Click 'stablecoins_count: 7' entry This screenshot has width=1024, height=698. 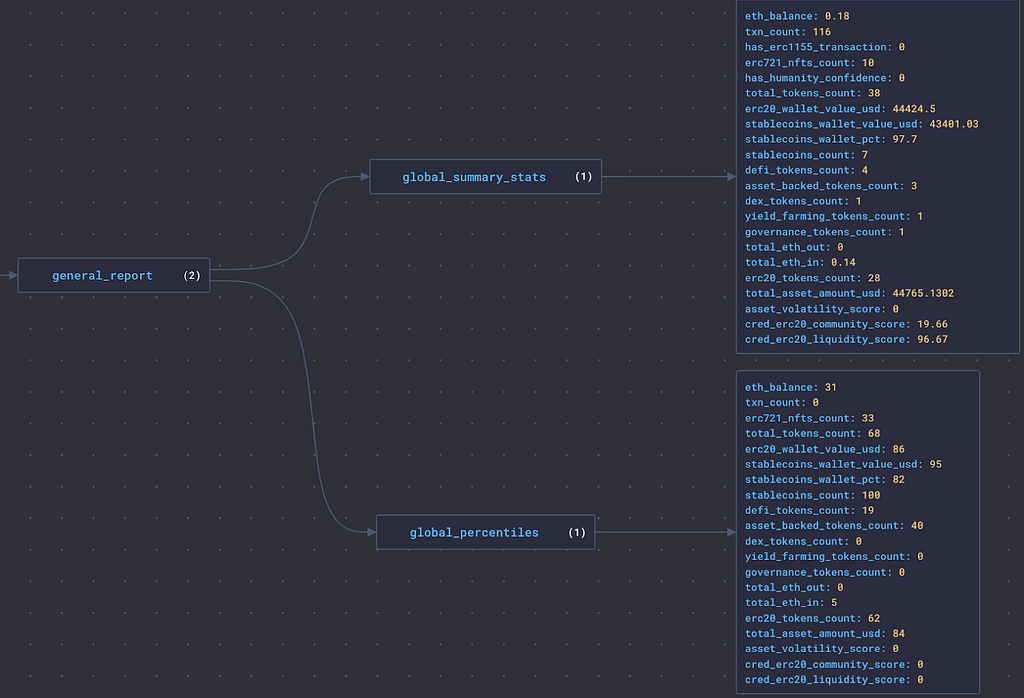[806, 155]
